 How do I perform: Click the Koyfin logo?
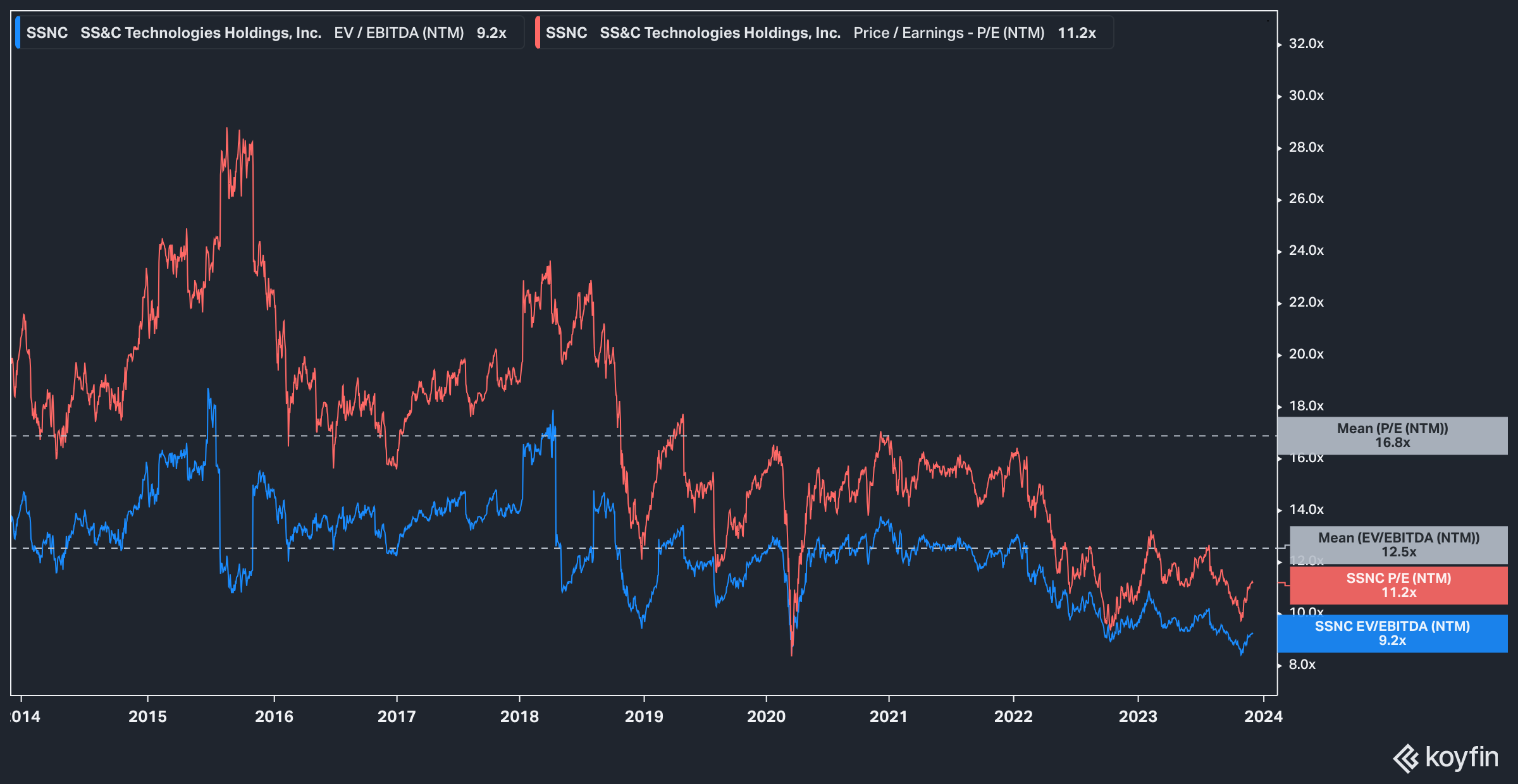click(x=1446, y=757)
